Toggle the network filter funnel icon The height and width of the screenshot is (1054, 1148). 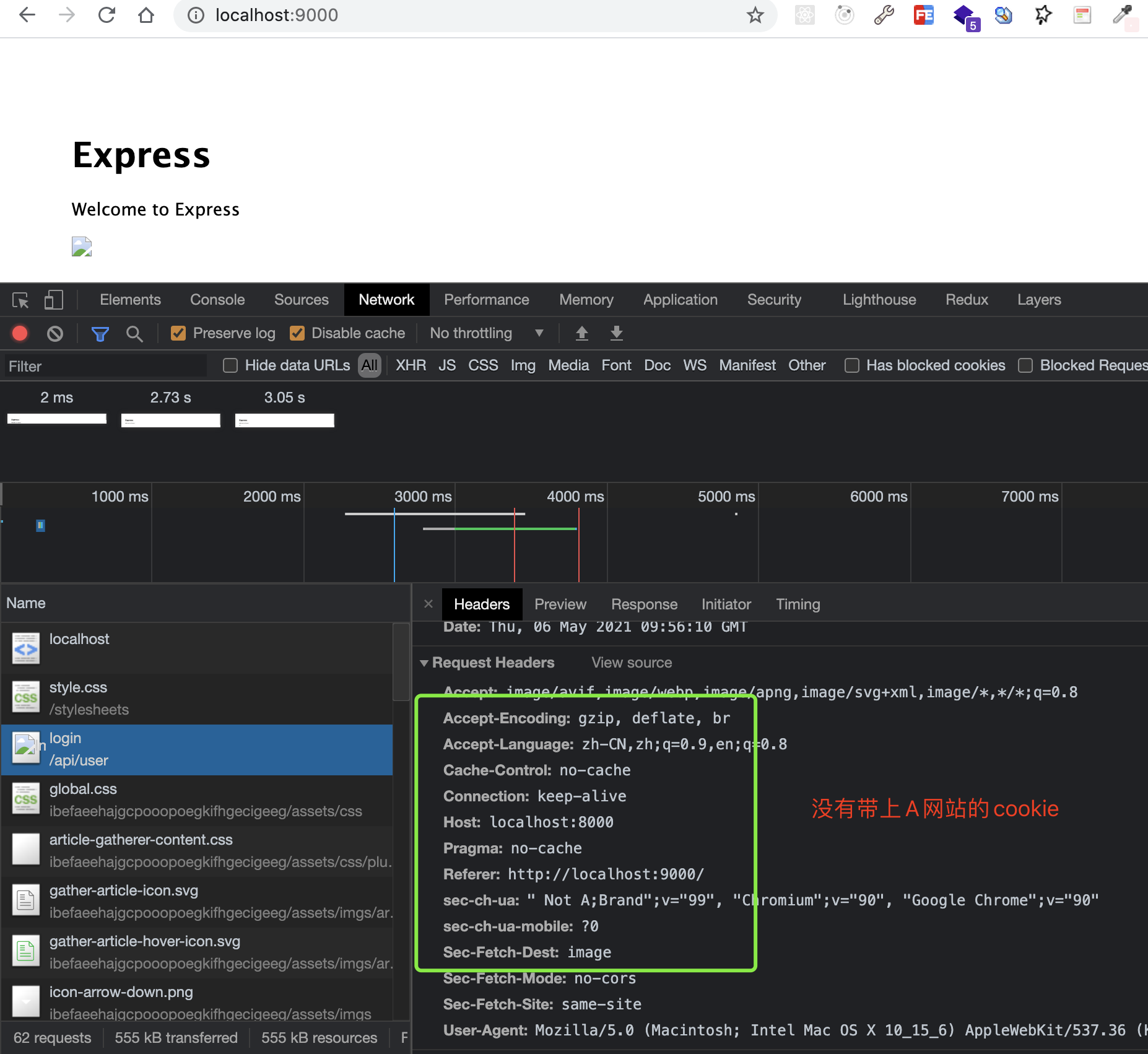(x=100, y=334)
